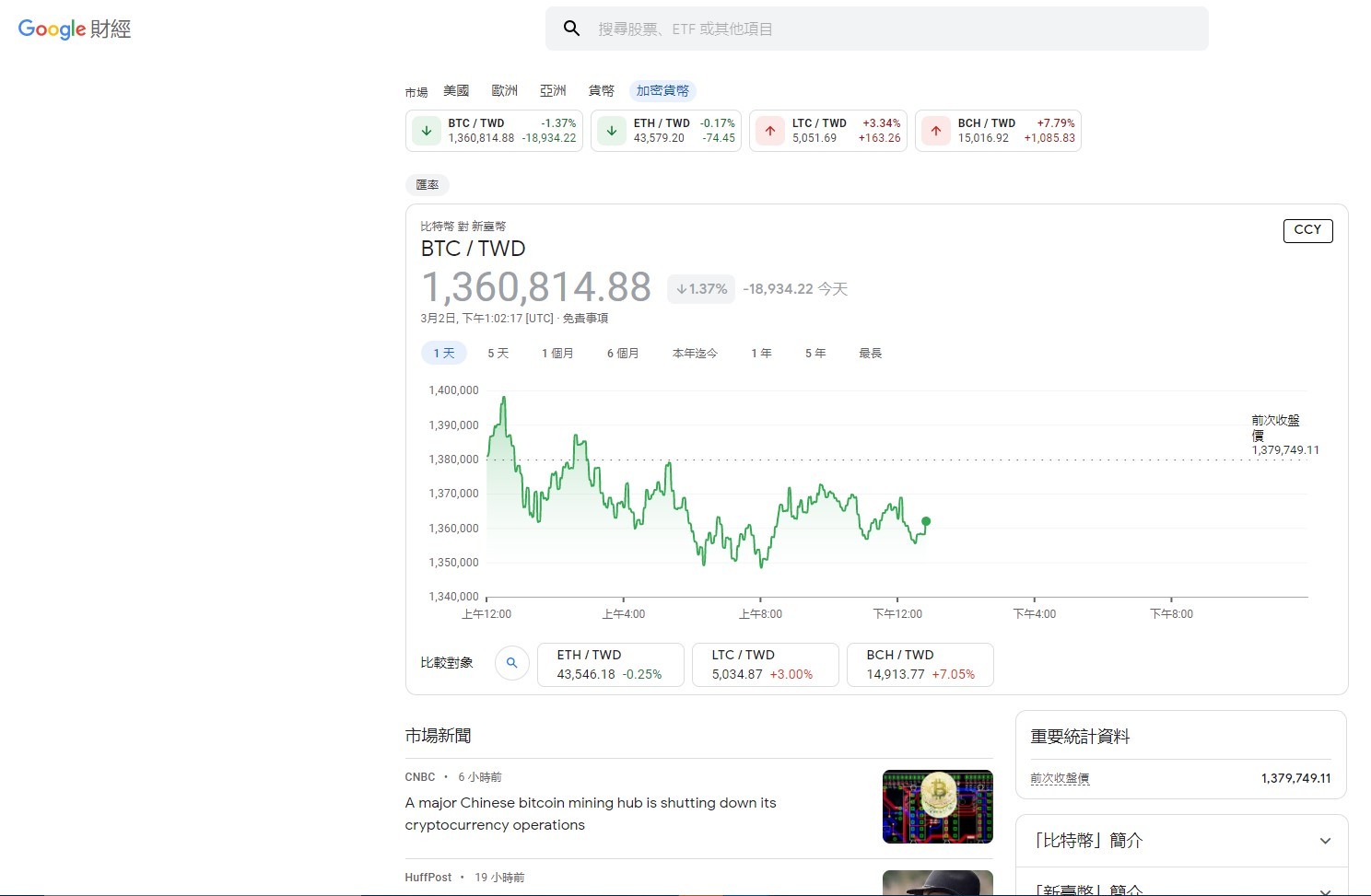Viewport: 1371px width, 896px height.
Task: Open the 免責事項 disclaimer link
Action: [585, 319]
